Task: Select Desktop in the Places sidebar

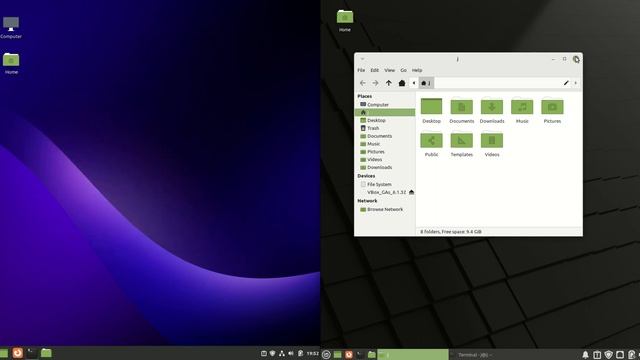Action: (385, 120)
